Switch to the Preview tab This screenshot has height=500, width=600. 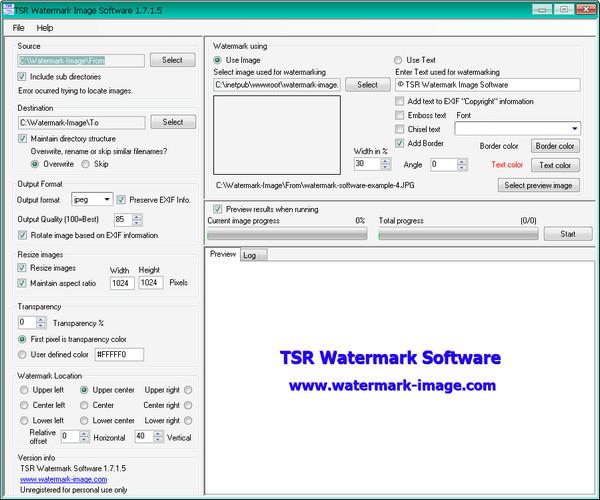[223, 254]
